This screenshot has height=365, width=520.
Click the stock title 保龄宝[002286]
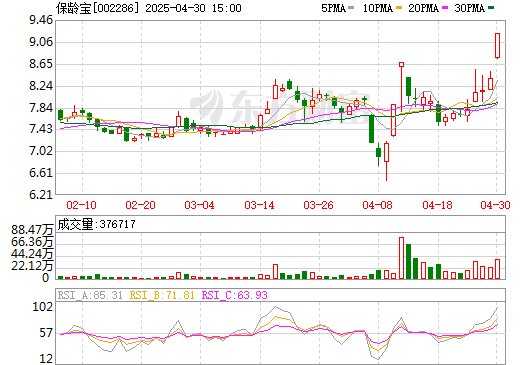[x=97, y=8]
